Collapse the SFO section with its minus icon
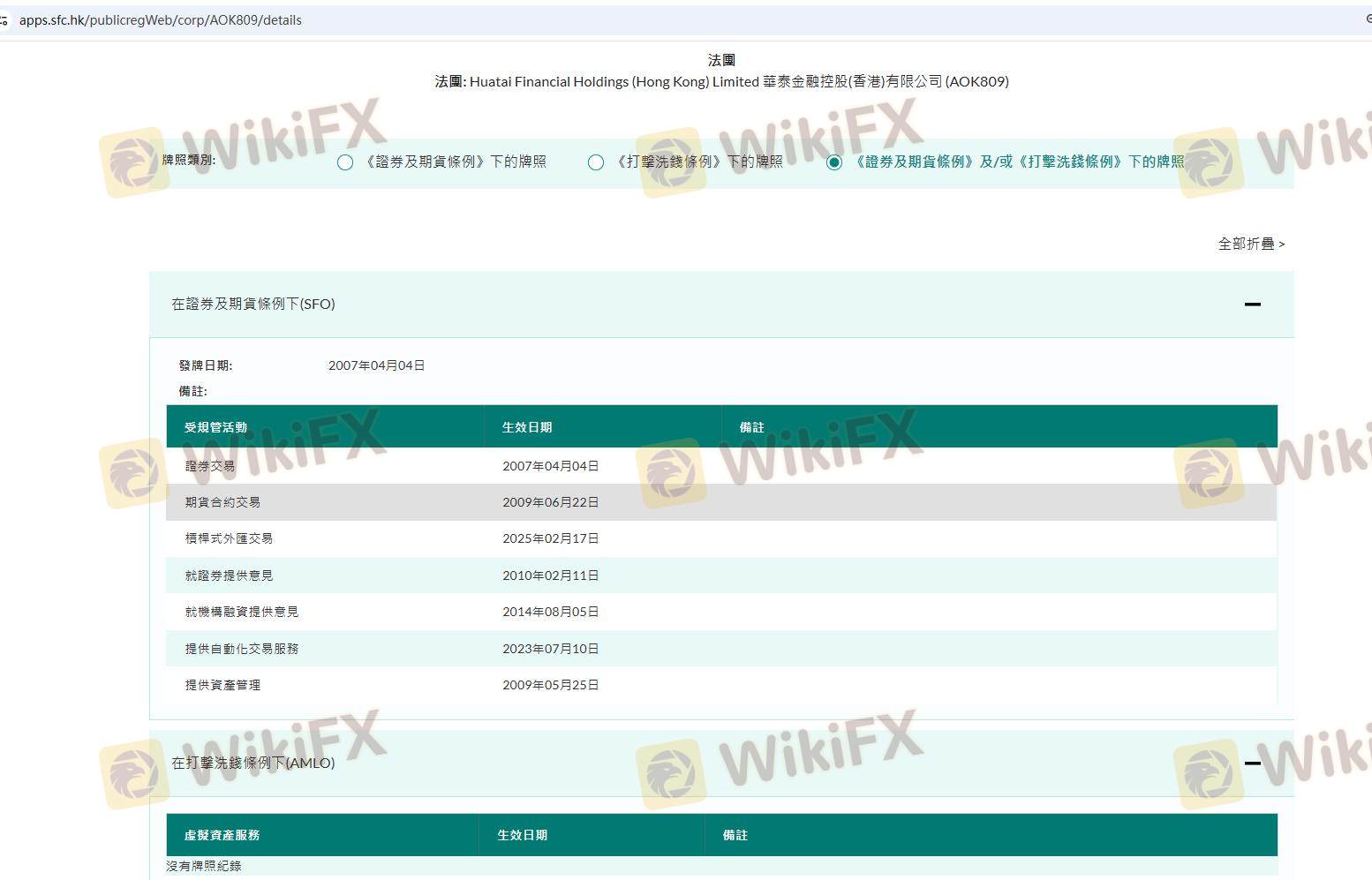This screenshot has height=880, width=1372. pos(1251,305)
